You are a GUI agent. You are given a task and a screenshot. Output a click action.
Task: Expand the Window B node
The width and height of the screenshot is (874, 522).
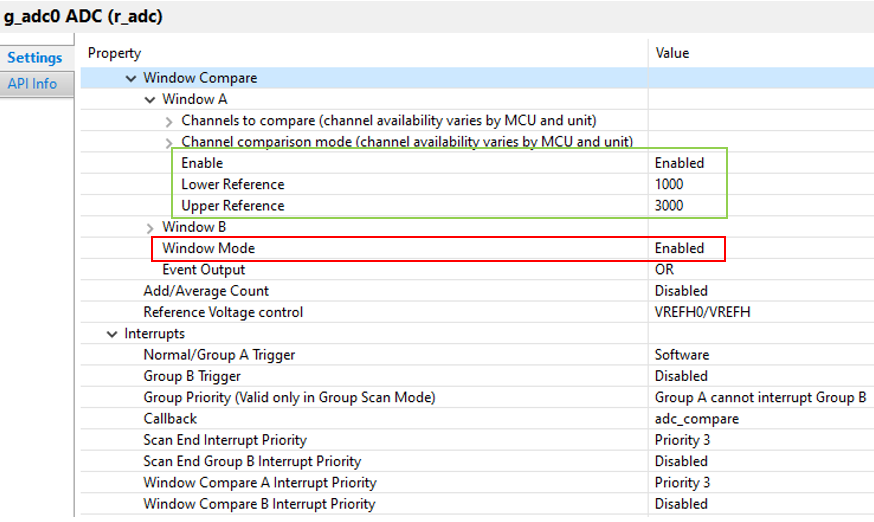point(150,228)
